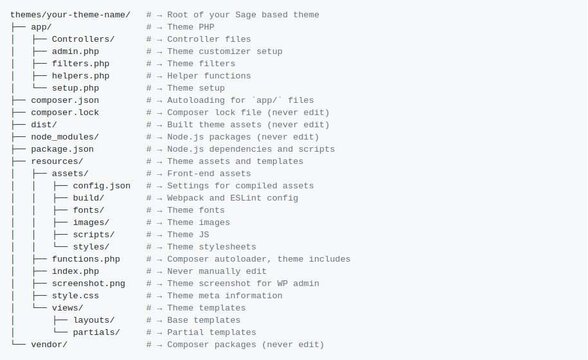Click the helpers.php file name
The height and width of the screenshot is (360, 588).
(x=81, y=76)
